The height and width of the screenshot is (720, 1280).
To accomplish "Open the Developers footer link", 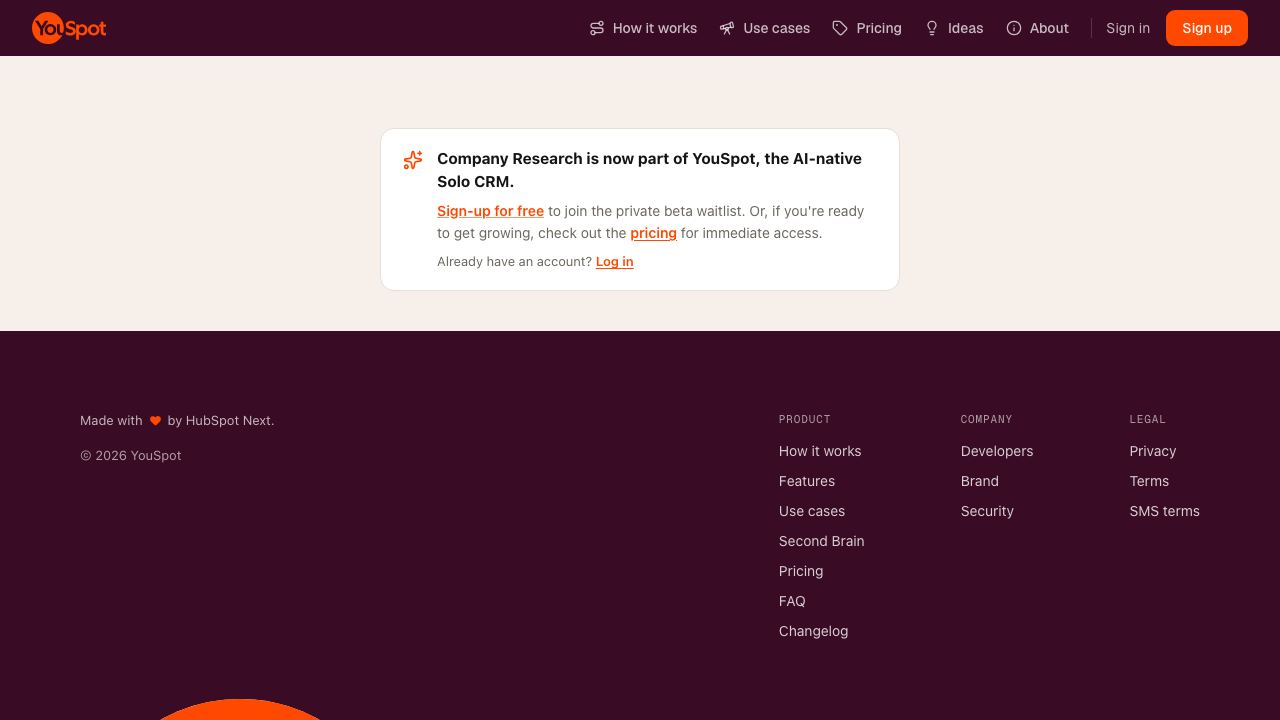I will point(997,451).
